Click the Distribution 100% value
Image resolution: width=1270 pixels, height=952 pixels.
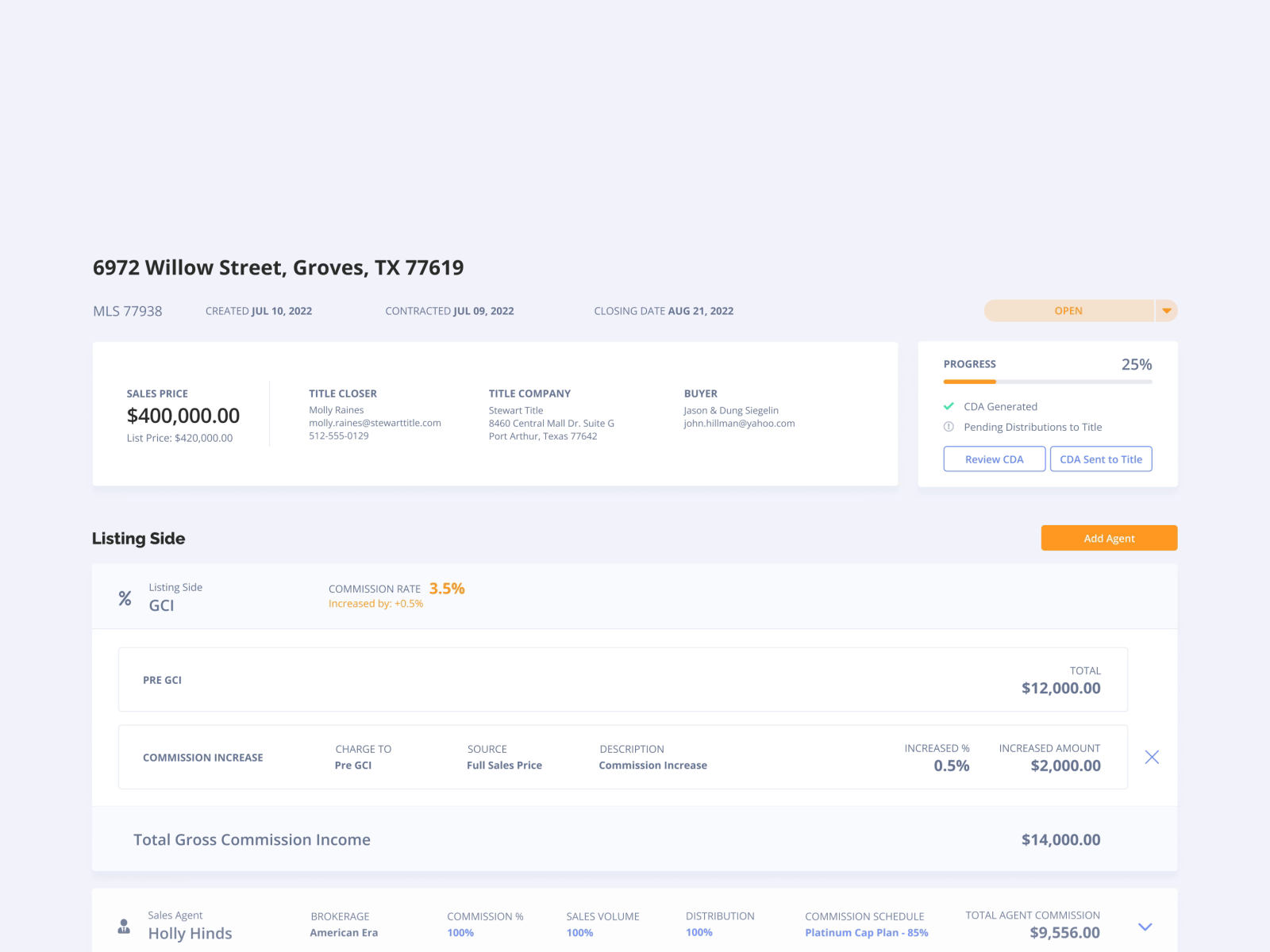(x=699, y=932)
